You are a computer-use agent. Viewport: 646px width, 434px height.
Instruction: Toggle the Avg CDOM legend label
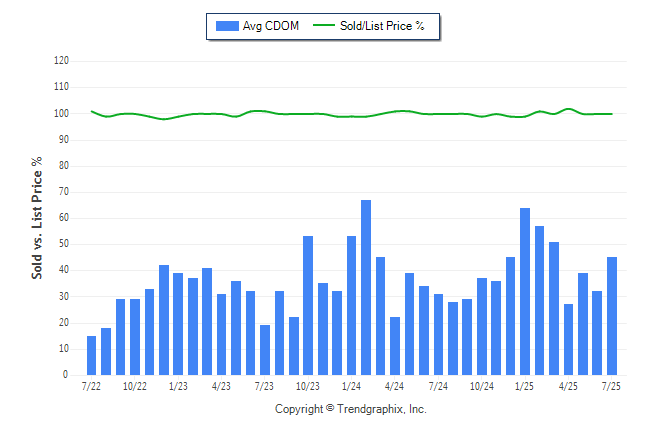click(271, 26)
